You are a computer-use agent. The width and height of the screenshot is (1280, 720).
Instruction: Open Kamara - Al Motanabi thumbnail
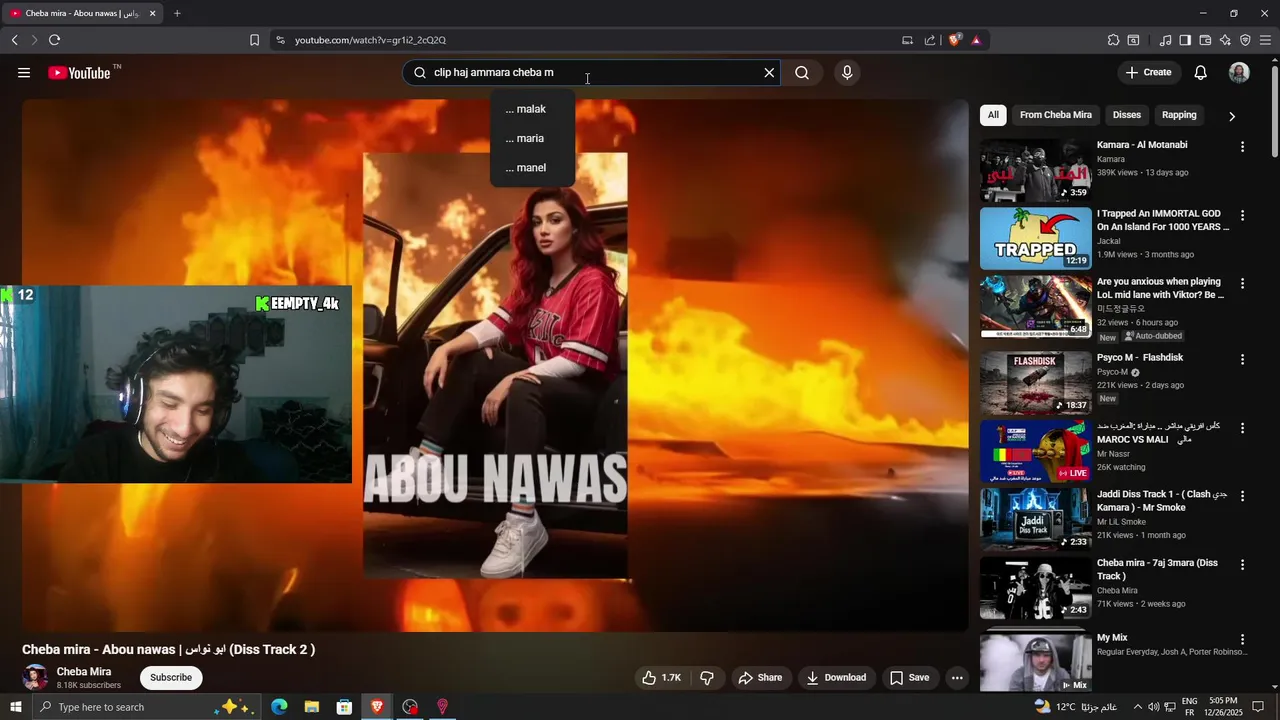pyautogui.click(x=1036, y=170)
